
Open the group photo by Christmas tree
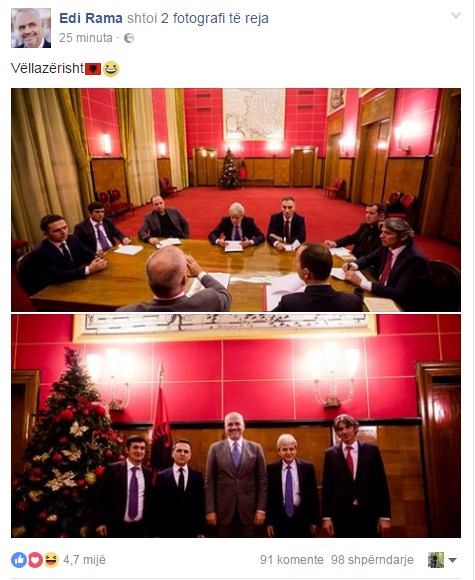pyautogui.click(x=236, y=426)
